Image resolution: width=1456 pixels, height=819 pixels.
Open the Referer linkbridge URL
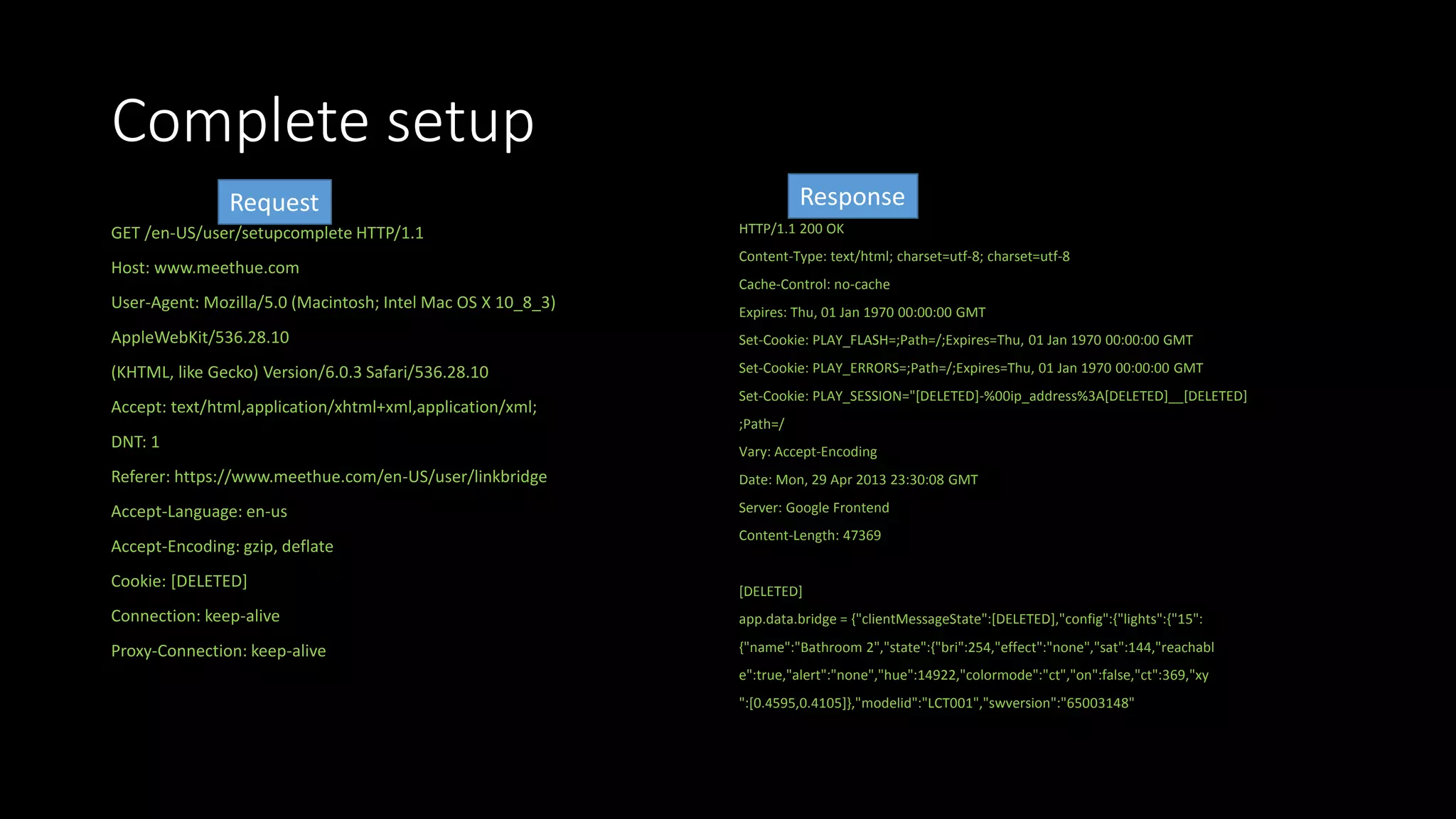tap(360, 477)
